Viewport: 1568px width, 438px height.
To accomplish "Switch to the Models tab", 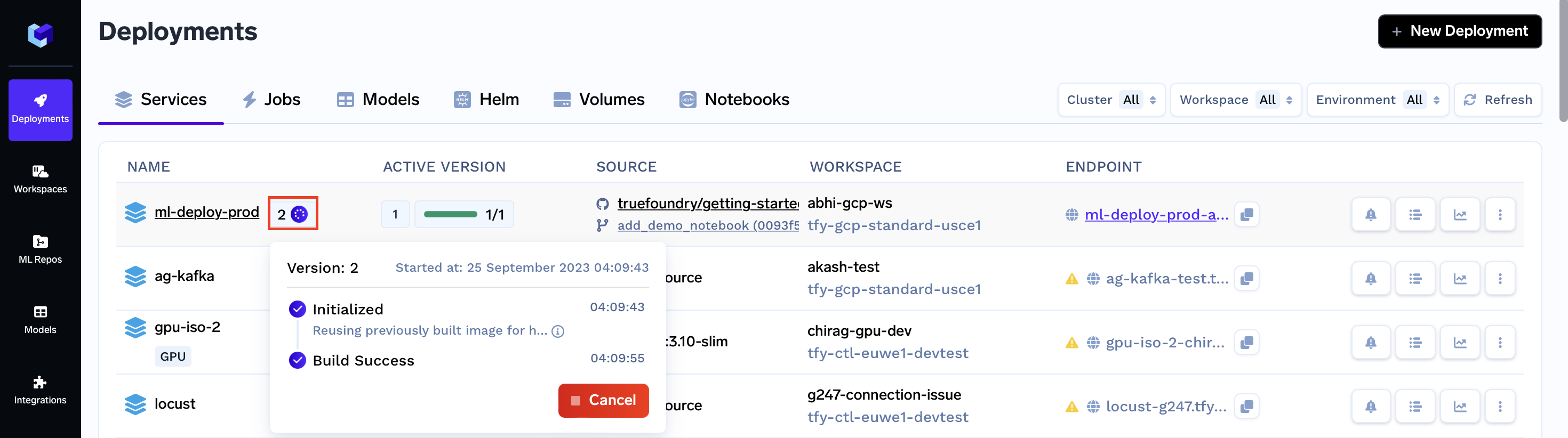I will (378, 100).
